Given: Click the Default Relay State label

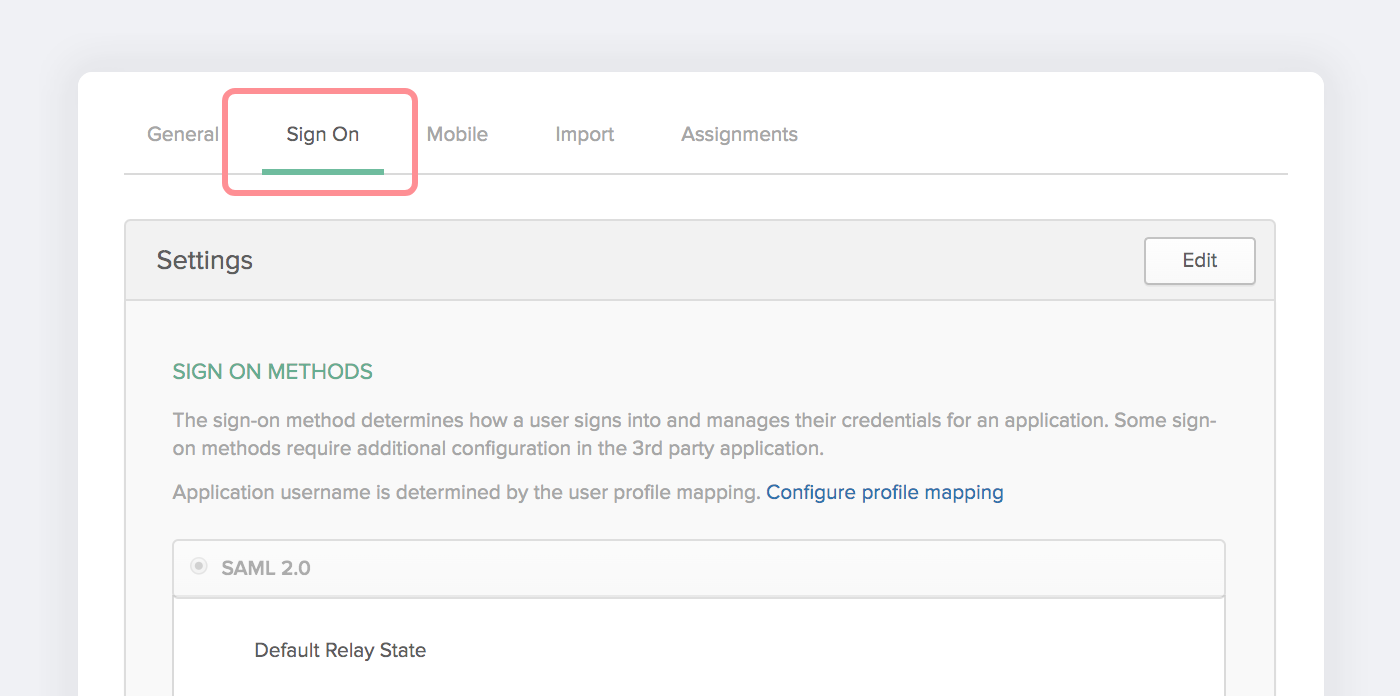Looking at the screenshot, I should (340, 650).
